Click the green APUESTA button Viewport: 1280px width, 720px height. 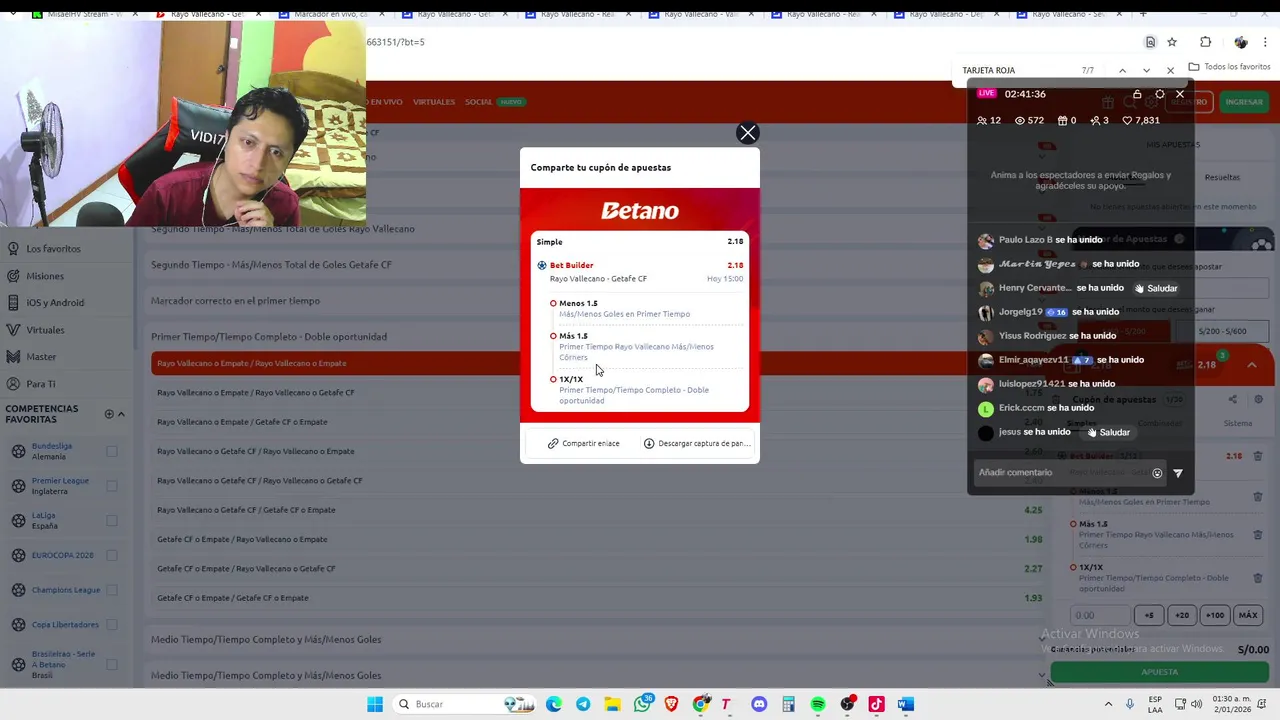[1160, 672]
